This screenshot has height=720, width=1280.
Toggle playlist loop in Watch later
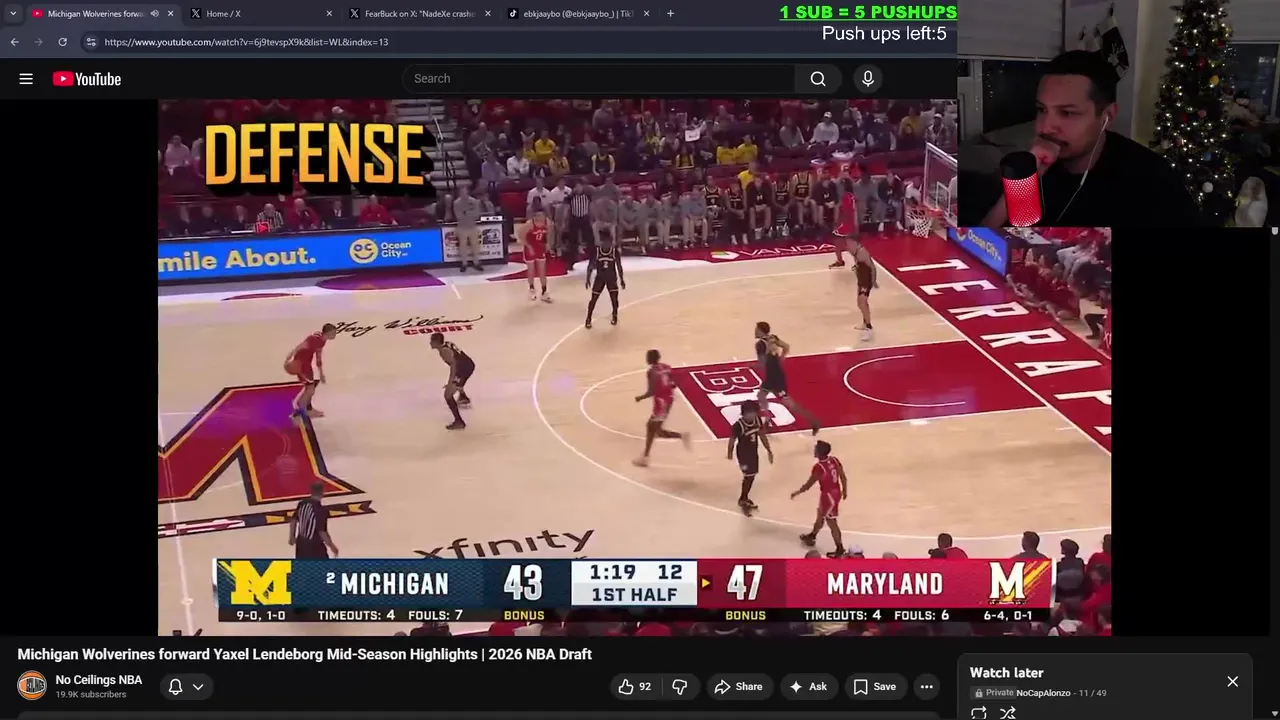tap(979, 713)
